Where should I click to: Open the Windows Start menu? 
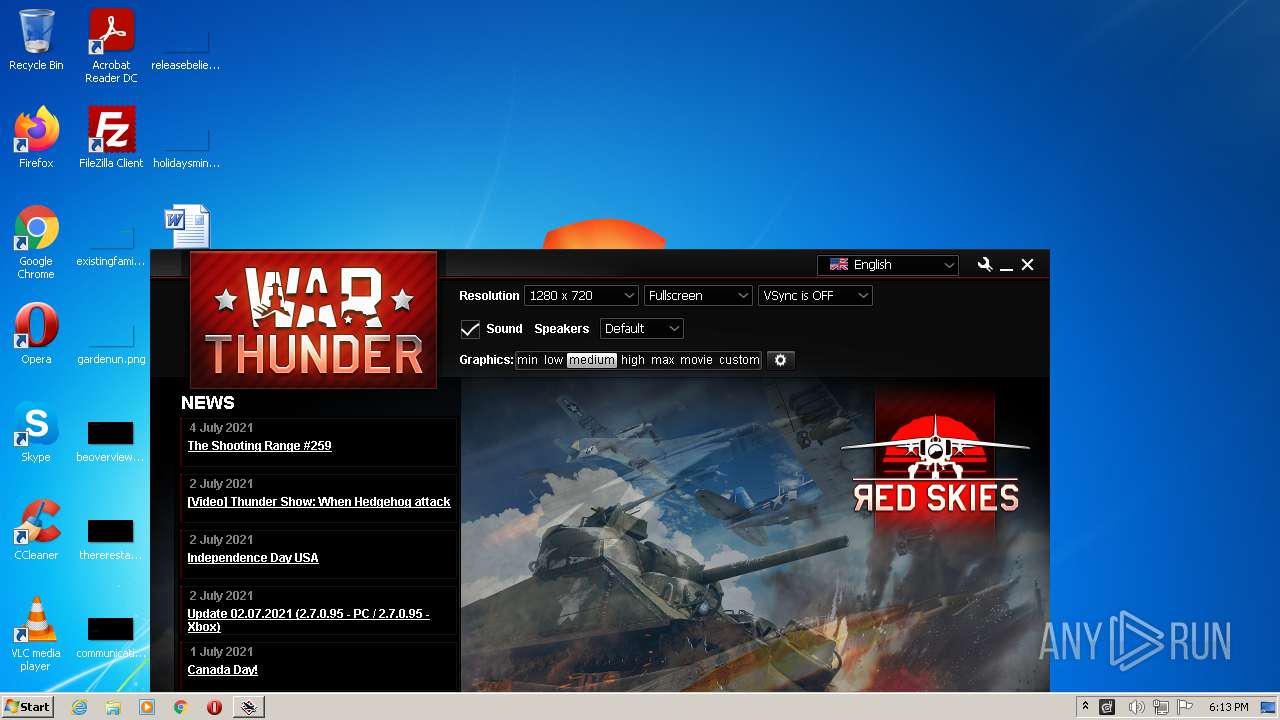pyautogui.click(x=27, y=707)
